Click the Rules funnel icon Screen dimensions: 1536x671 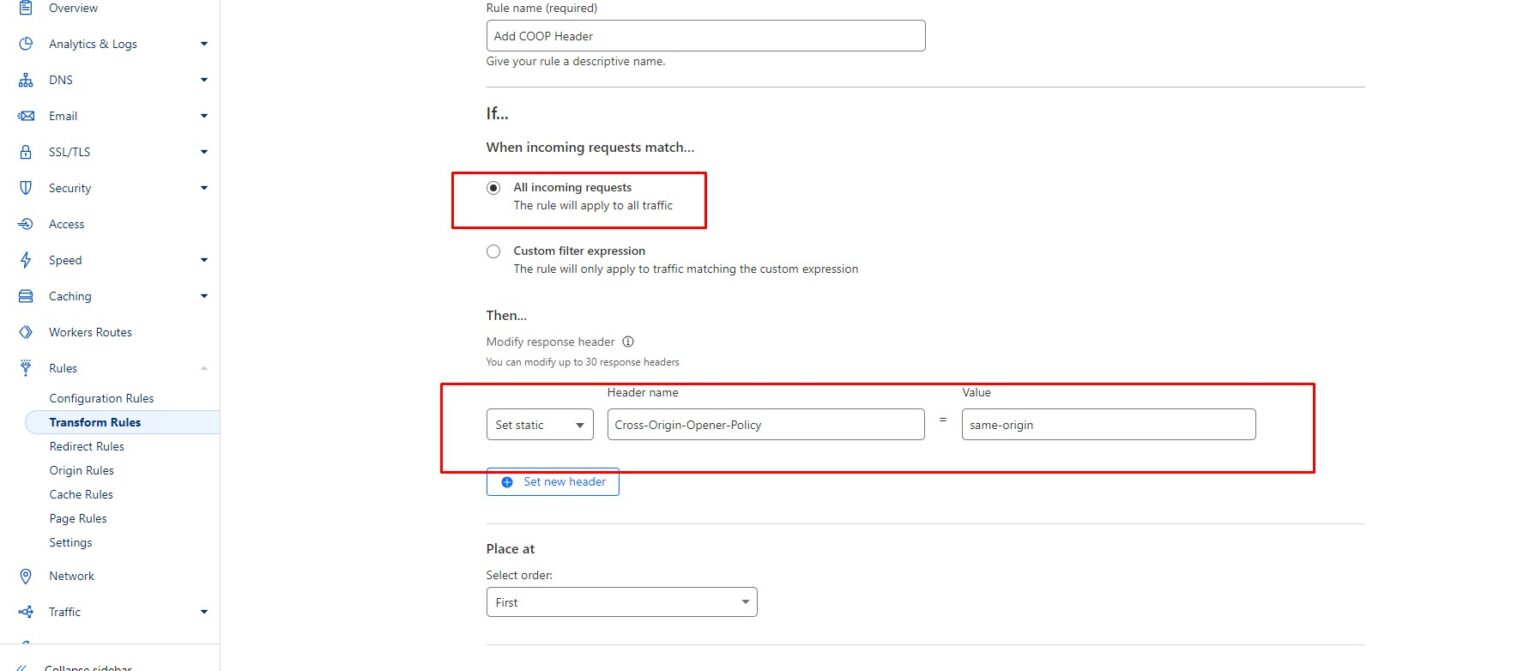[26, 368]
